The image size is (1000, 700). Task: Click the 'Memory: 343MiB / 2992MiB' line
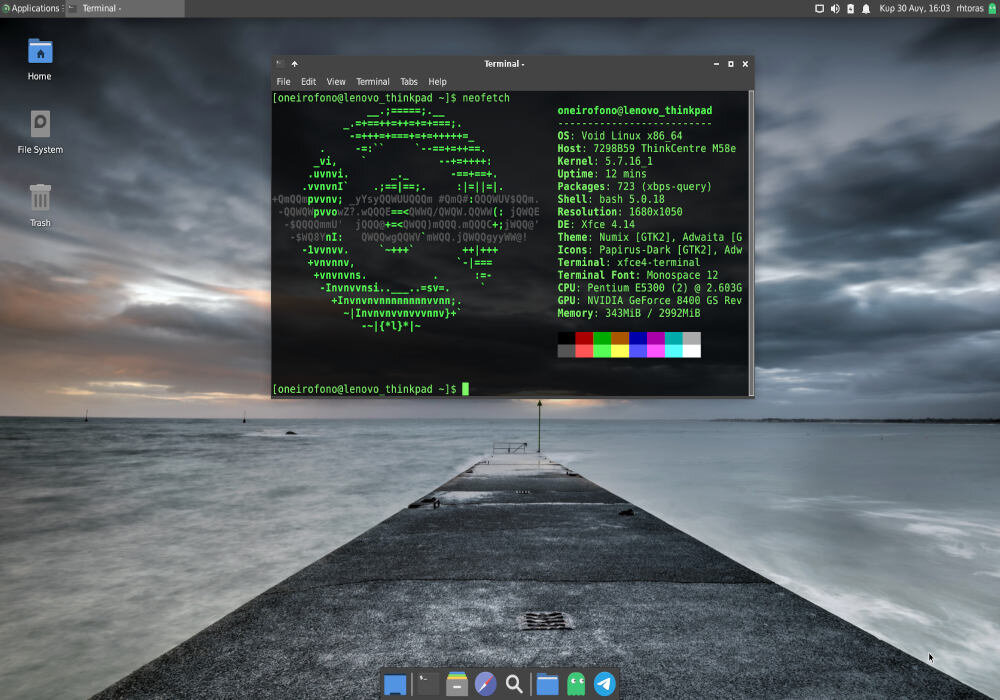pos(629,313)
